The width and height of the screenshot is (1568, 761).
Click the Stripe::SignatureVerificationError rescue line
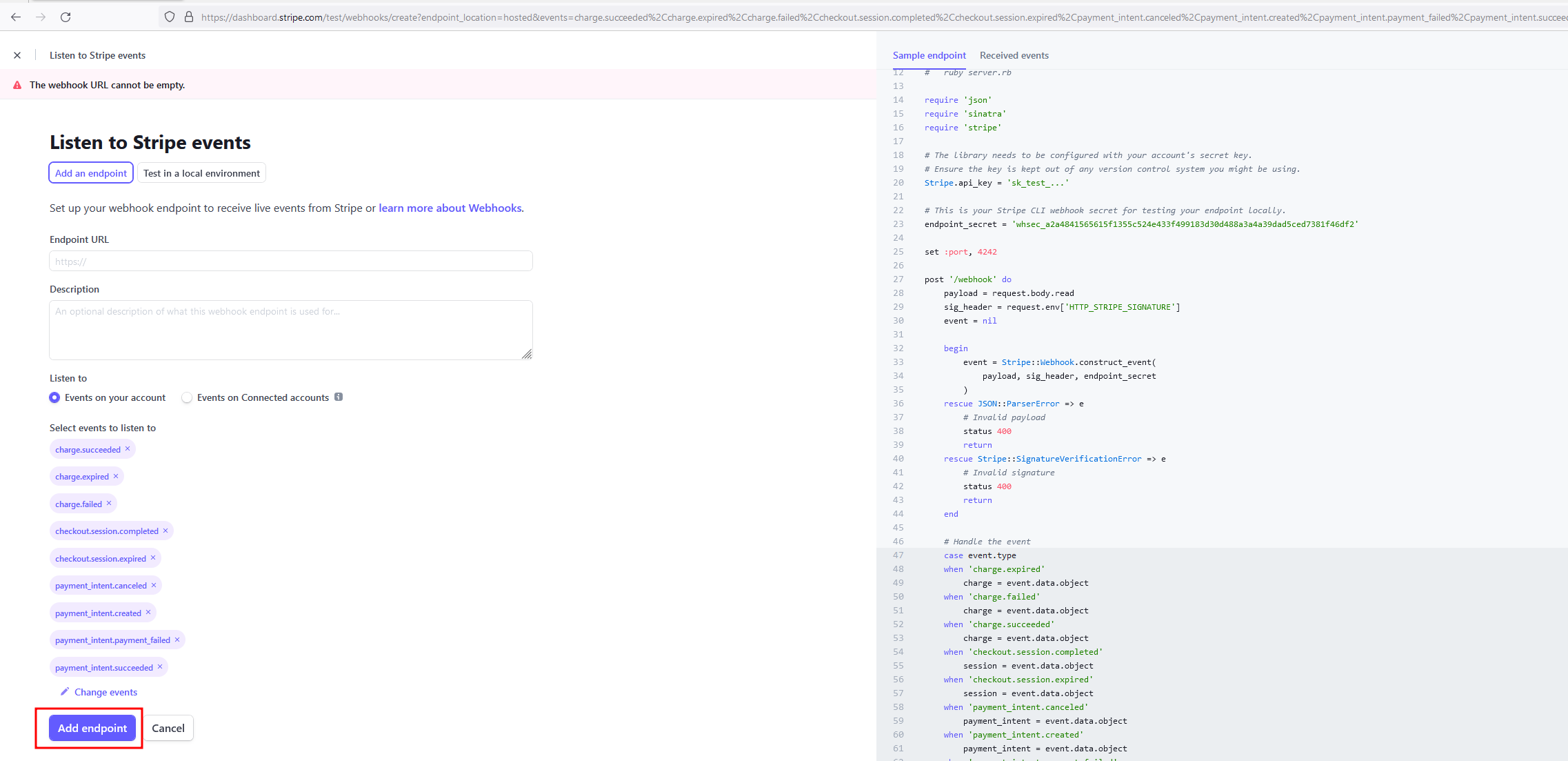coord(1055,459)
